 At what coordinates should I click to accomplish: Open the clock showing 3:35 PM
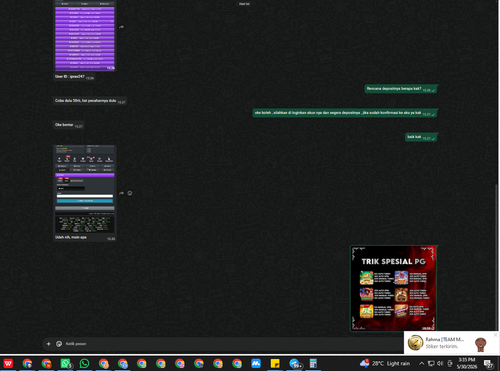tap(467, 363)
